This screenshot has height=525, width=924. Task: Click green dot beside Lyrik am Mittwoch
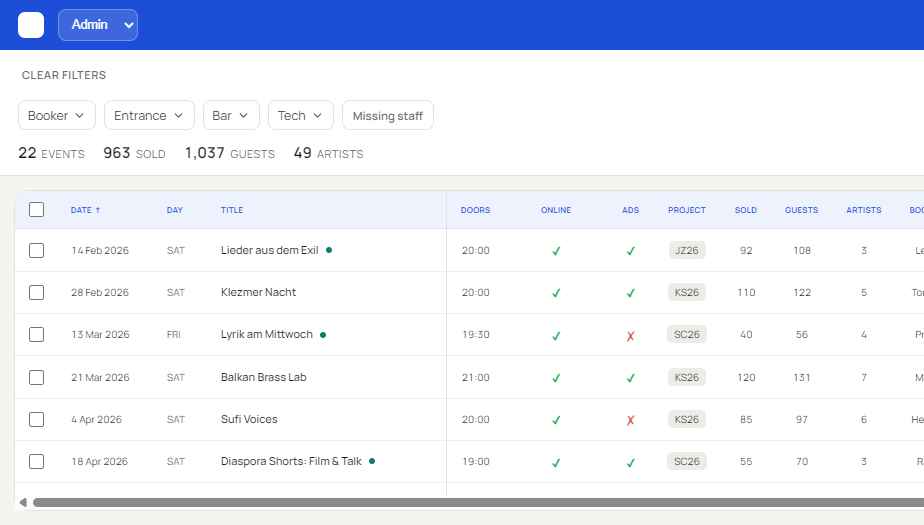[x=323, y=335]
